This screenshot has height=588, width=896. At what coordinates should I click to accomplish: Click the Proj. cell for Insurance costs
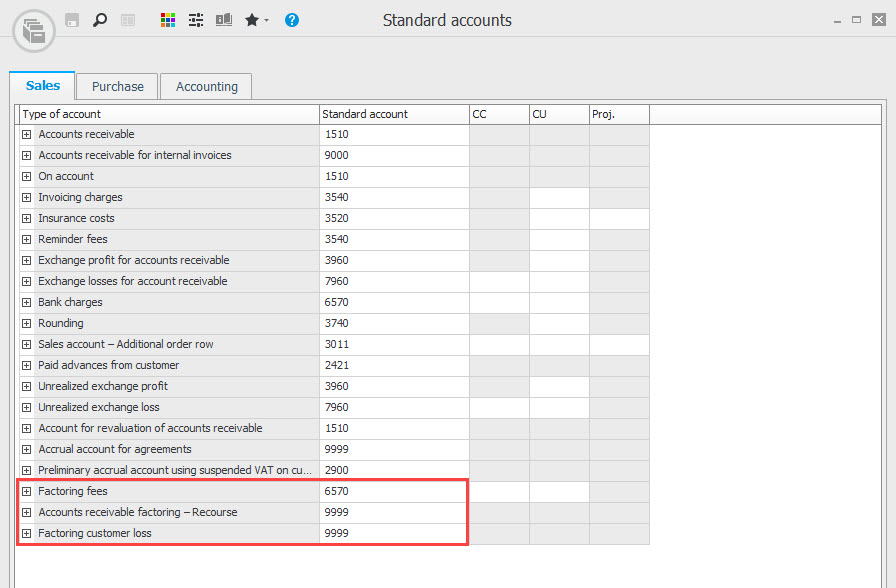619,219
